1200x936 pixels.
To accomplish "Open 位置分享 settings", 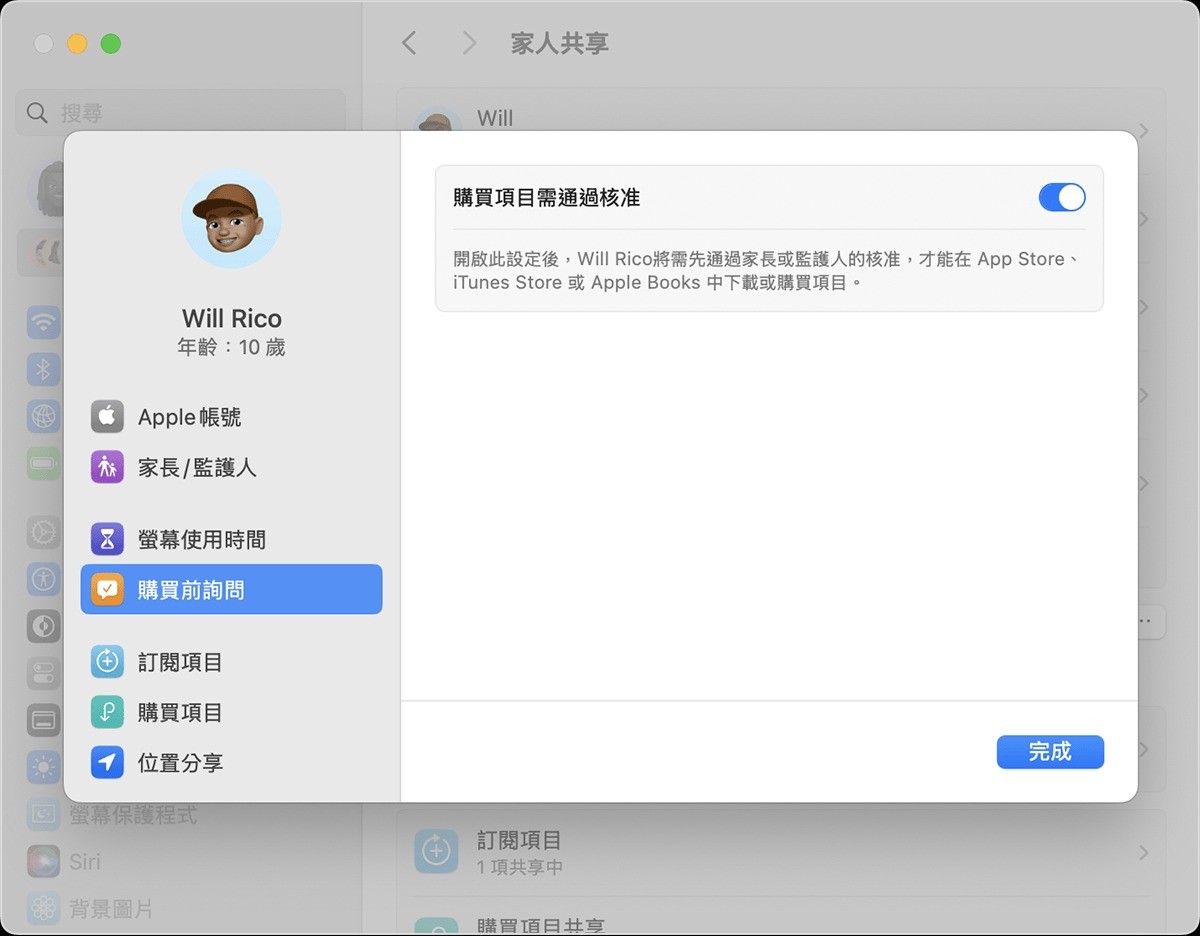I will 231,763.
